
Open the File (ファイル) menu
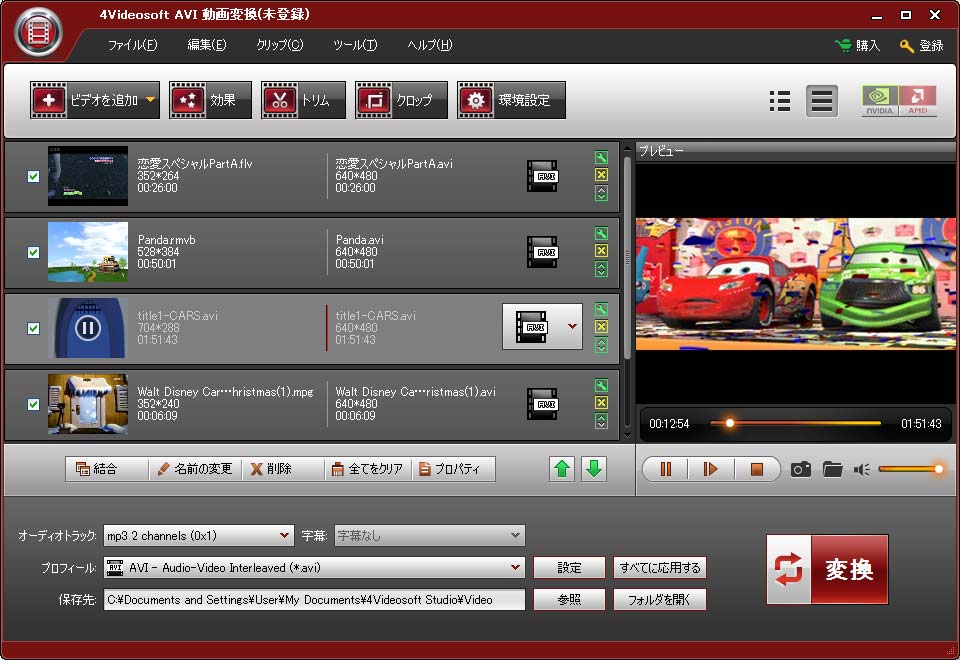point(132,45)
